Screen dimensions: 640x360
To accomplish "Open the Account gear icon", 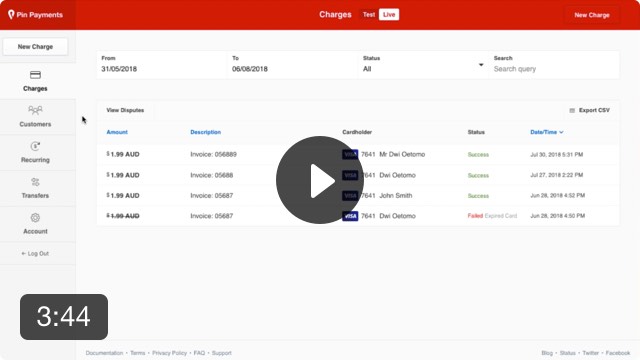I will tap(35, 218).
